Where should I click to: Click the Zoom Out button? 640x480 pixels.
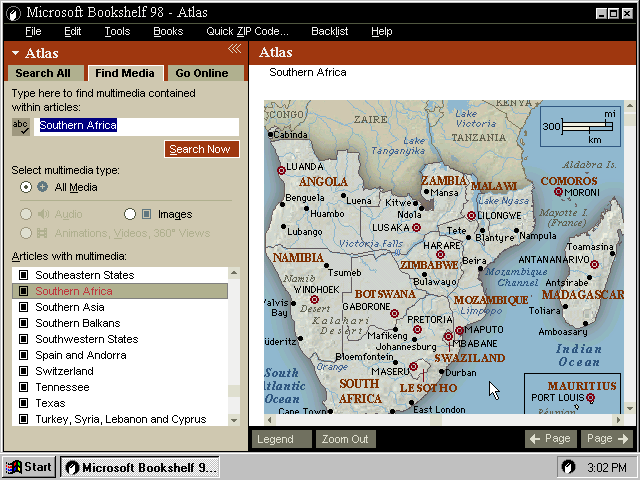point(345,439)
